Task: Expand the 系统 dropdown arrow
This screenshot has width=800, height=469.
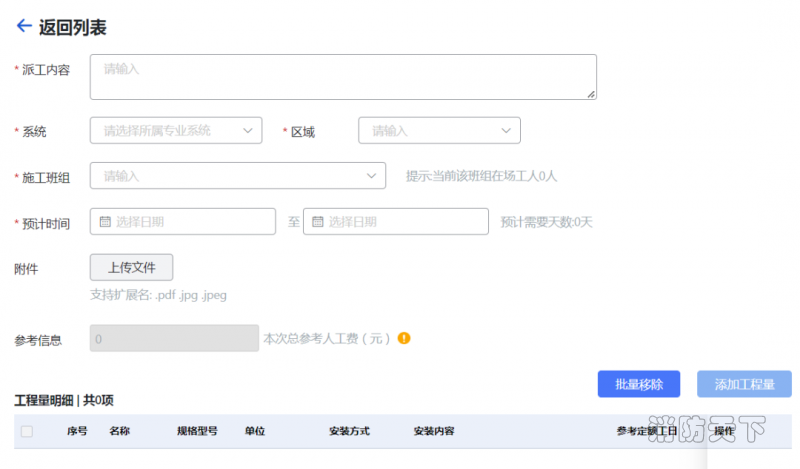Action: pyautogui.click(x=247, y=130)
